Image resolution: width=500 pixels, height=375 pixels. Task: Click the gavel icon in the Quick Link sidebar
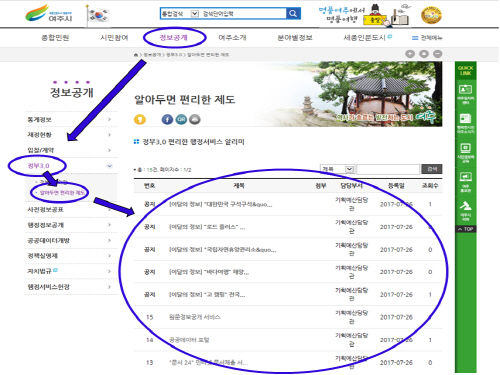pyautogui.click(x=465, y=206)
